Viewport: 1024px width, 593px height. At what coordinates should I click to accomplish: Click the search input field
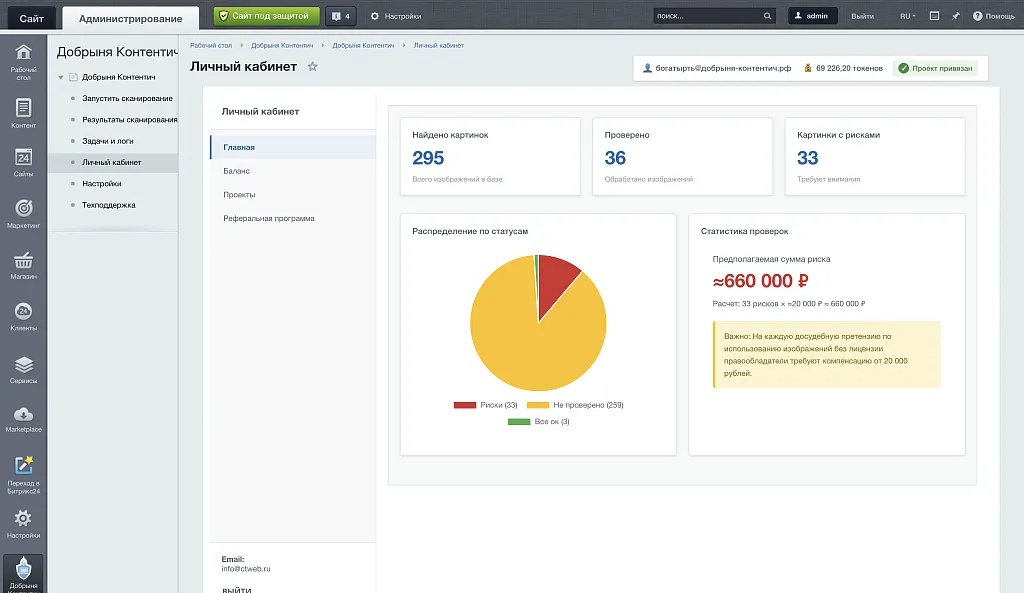tap(707, 16)
